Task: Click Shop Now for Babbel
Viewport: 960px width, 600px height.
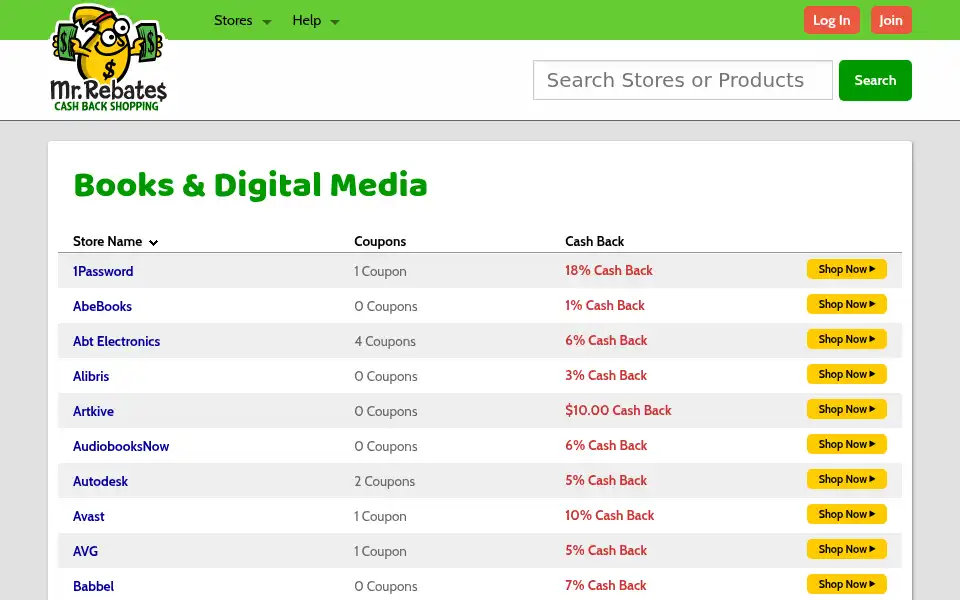Action: [847, 583]
